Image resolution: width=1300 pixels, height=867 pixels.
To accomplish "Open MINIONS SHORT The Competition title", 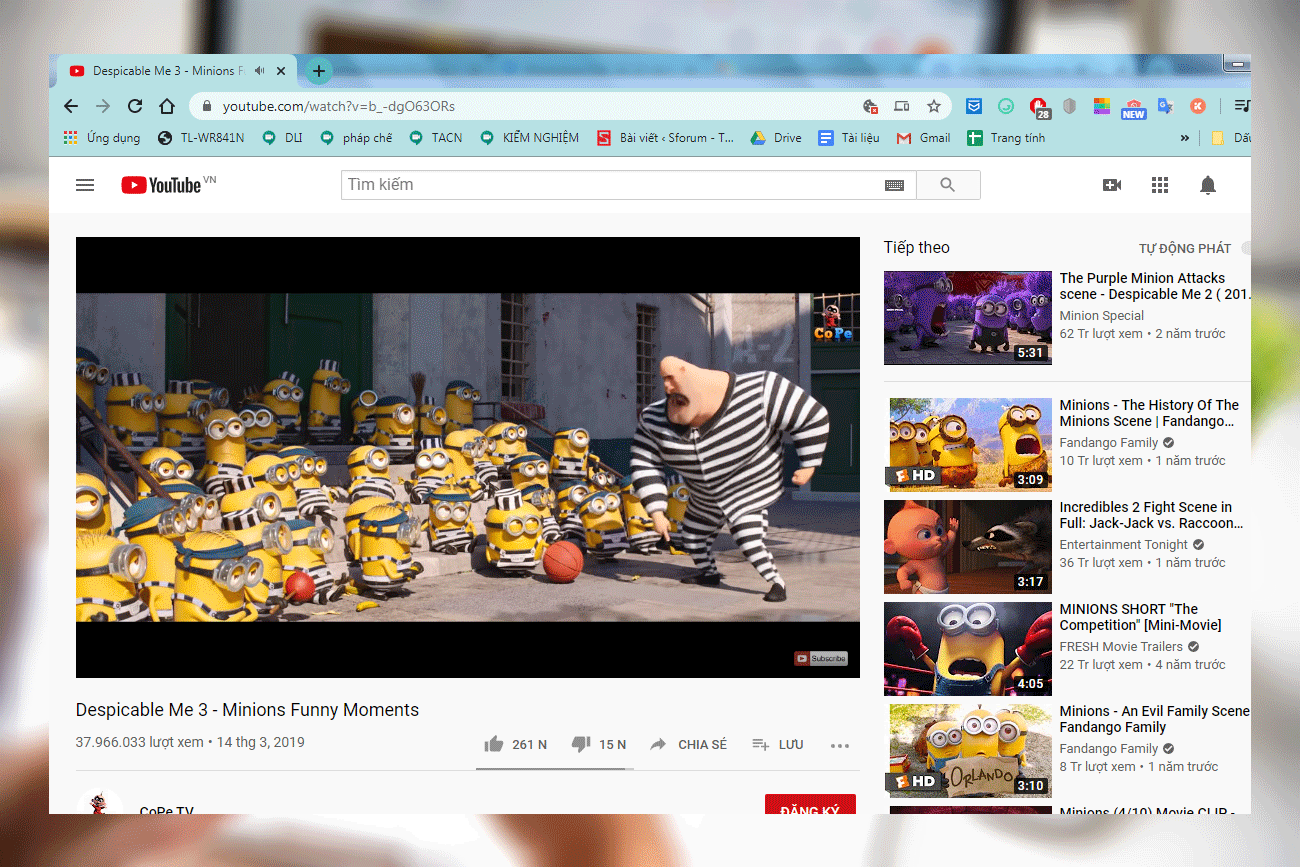I will click(1140, 617).
